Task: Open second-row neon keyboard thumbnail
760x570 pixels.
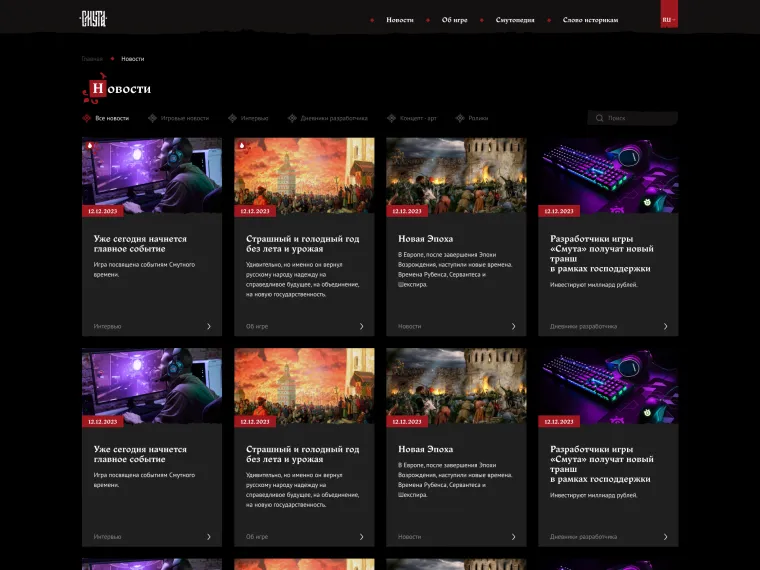Action: 608,386
